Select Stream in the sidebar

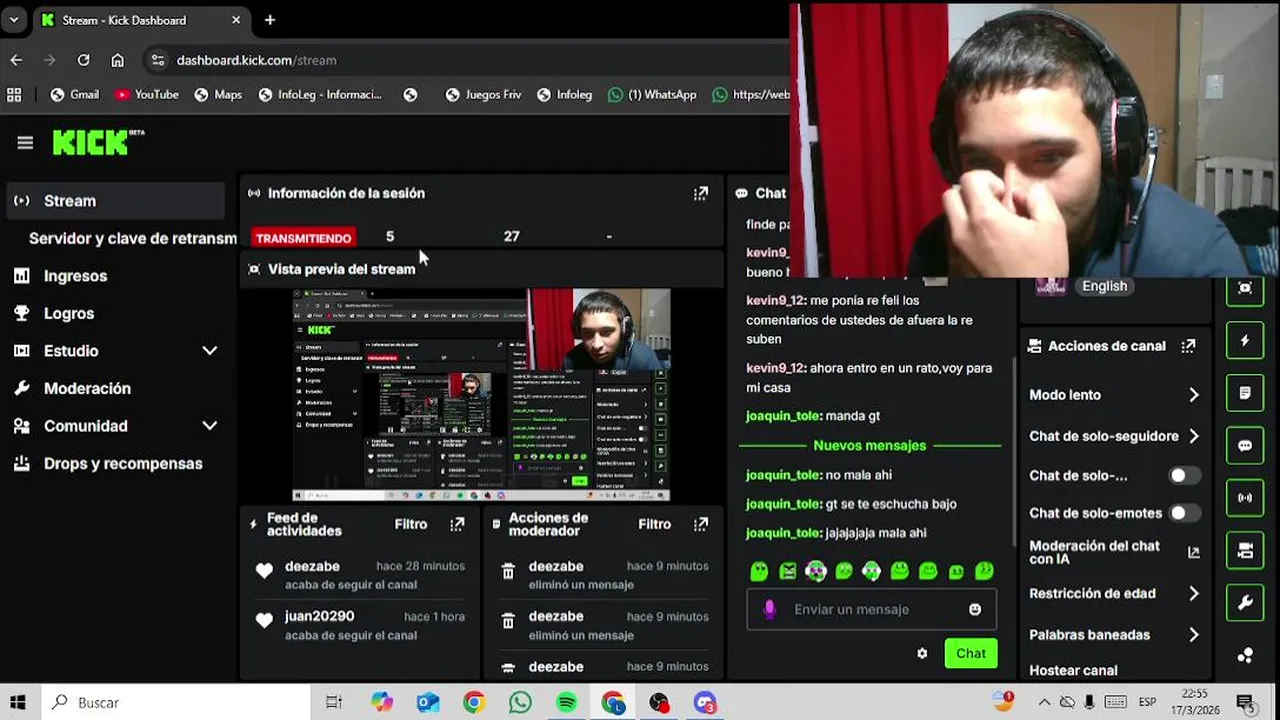pyautogui.click(x=116, y=201)
